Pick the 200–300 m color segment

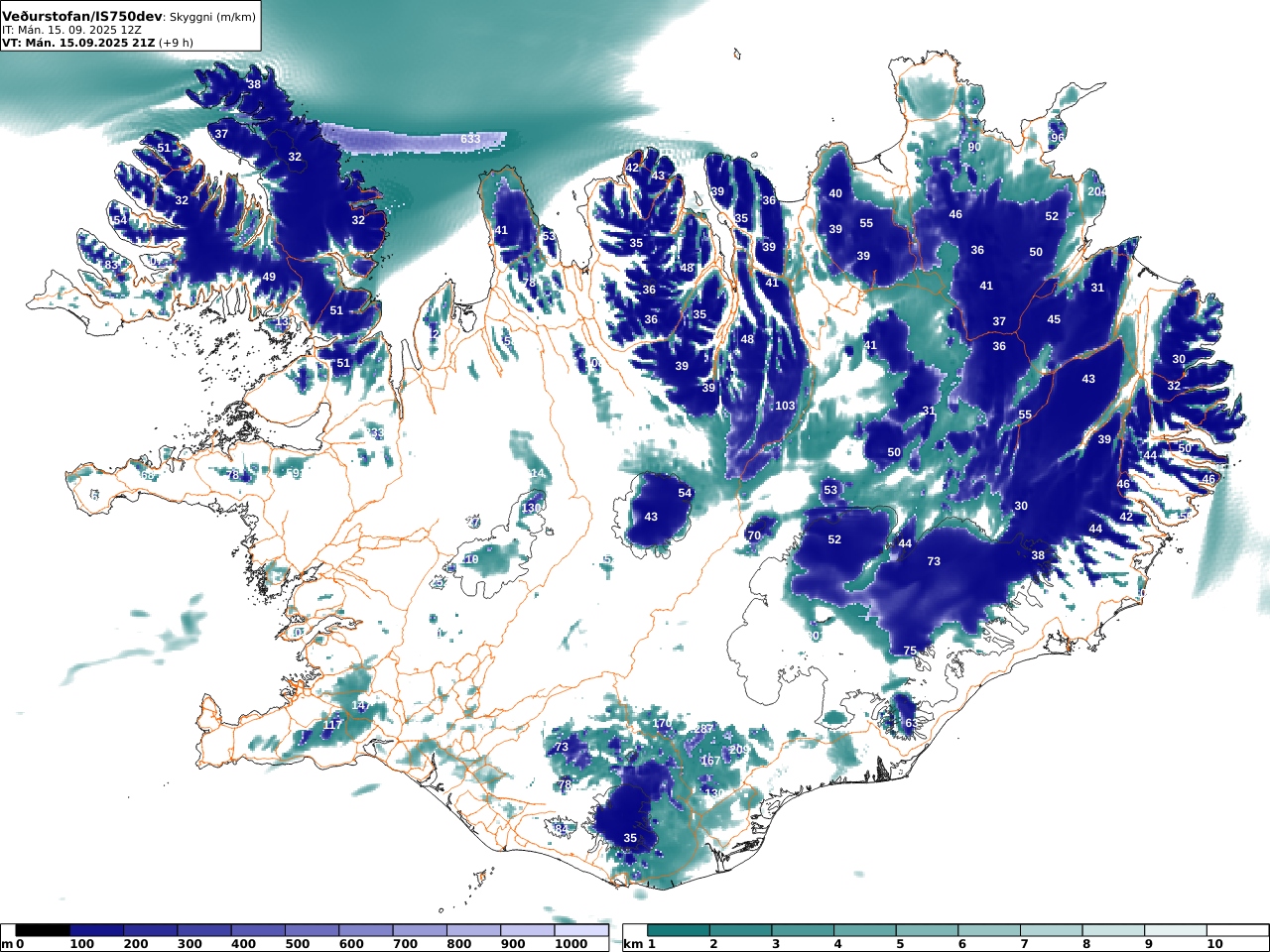coord(151,930)
